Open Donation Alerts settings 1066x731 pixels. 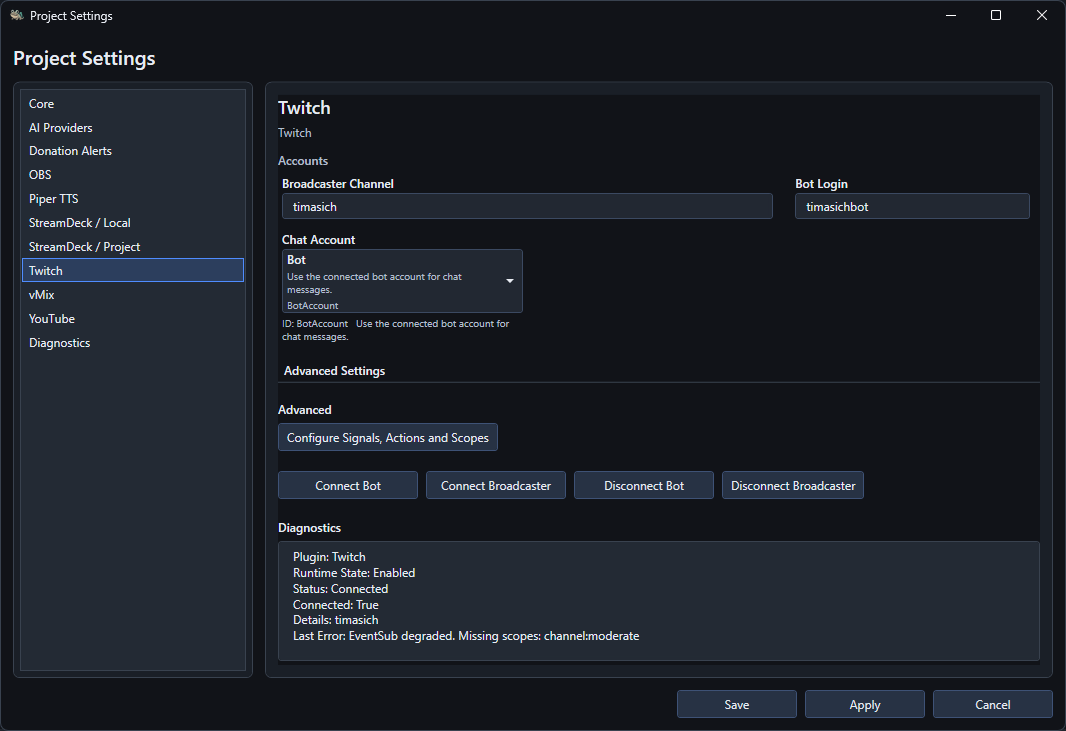pos(133,151)
